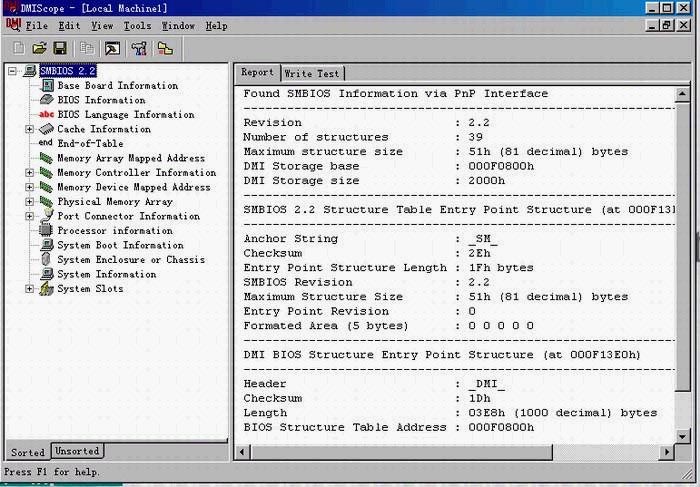The image size is (700, 487).
Task: Open the Tools menu
Action: pyautogui.click(x=137, y=26)
